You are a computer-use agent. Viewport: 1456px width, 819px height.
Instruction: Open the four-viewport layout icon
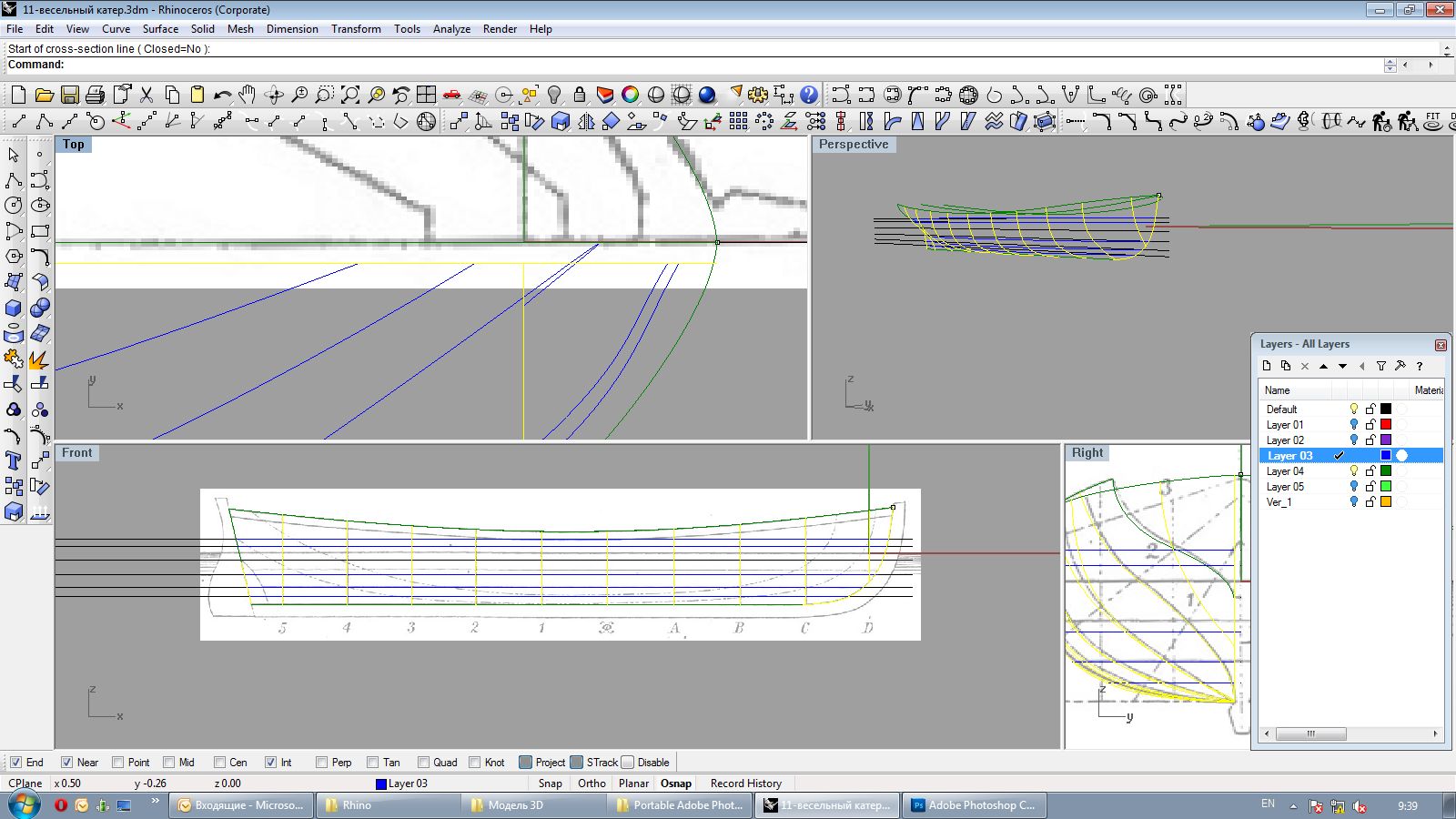point(426,95)
